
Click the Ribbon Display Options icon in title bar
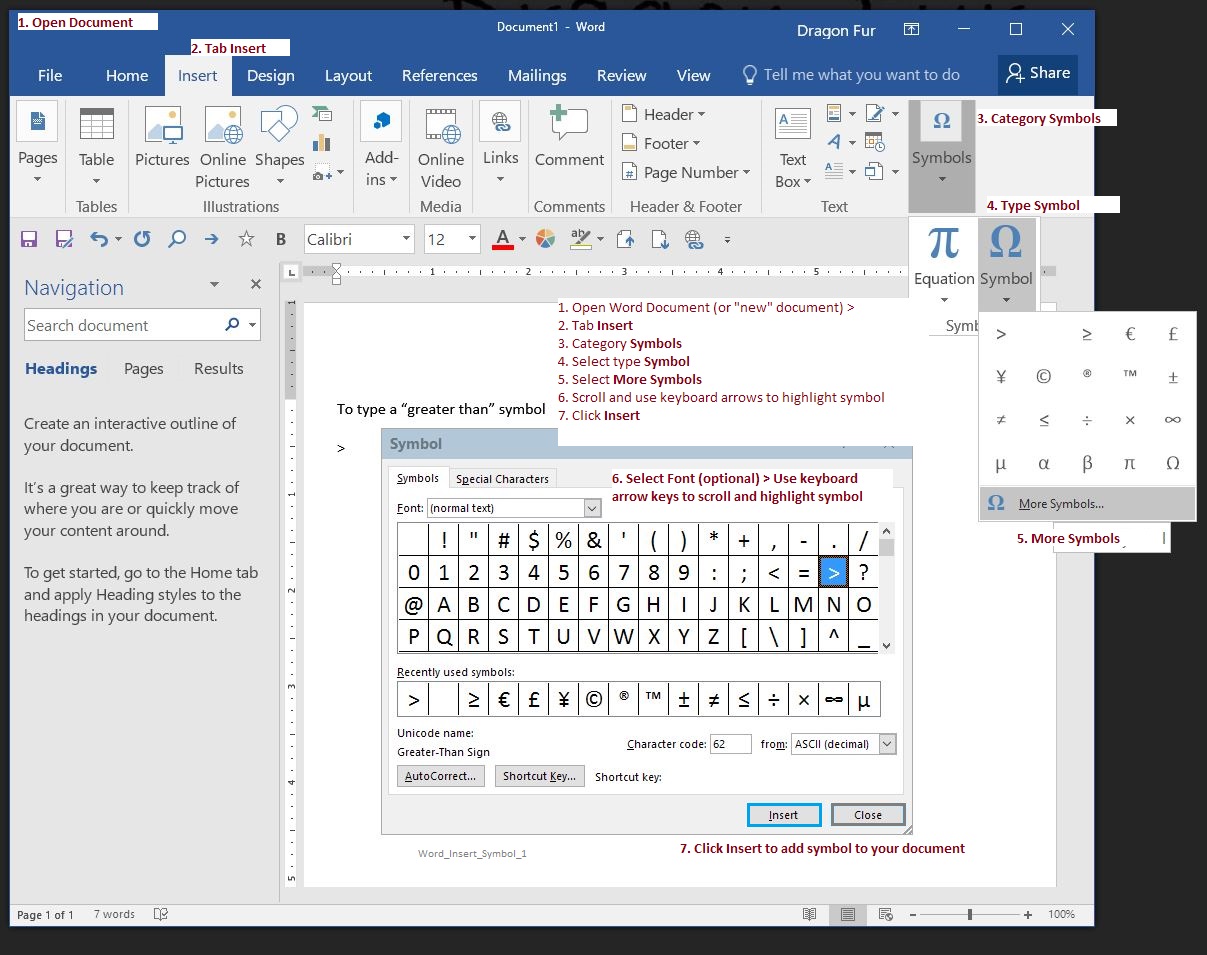tap(911, 30)
